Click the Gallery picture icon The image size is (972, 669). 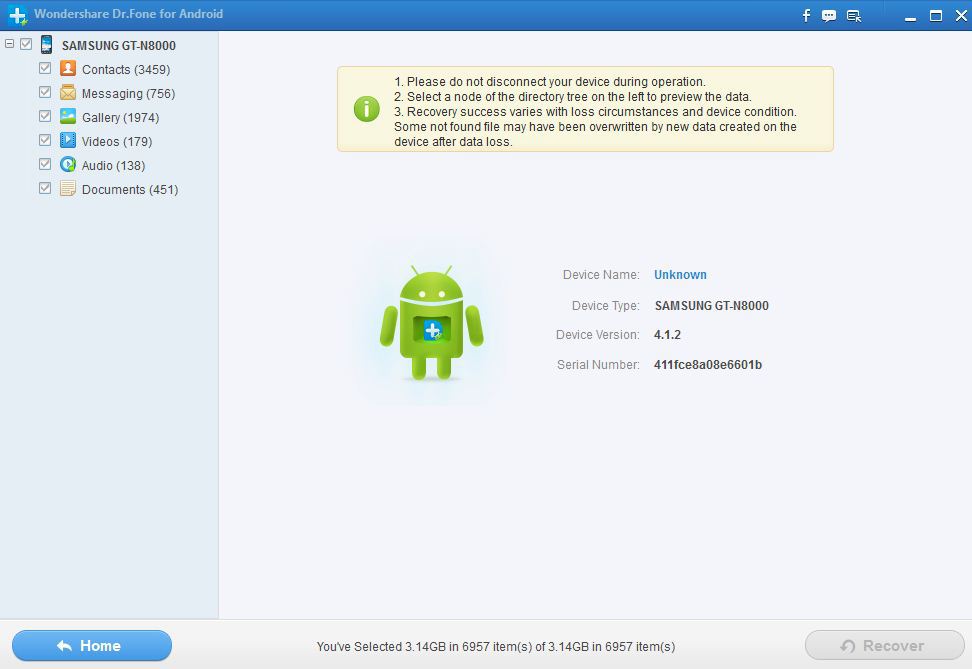pyautogui.click(x=68, y=117)
